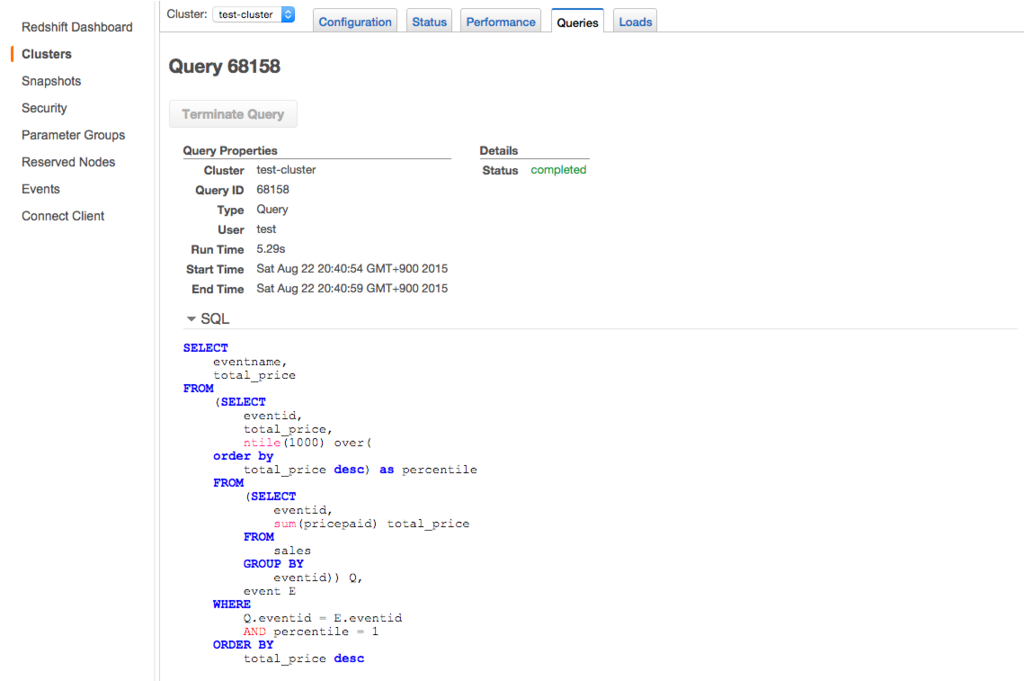Switch to the Configuration tab

pyautogui.click(x=355, y=22)
